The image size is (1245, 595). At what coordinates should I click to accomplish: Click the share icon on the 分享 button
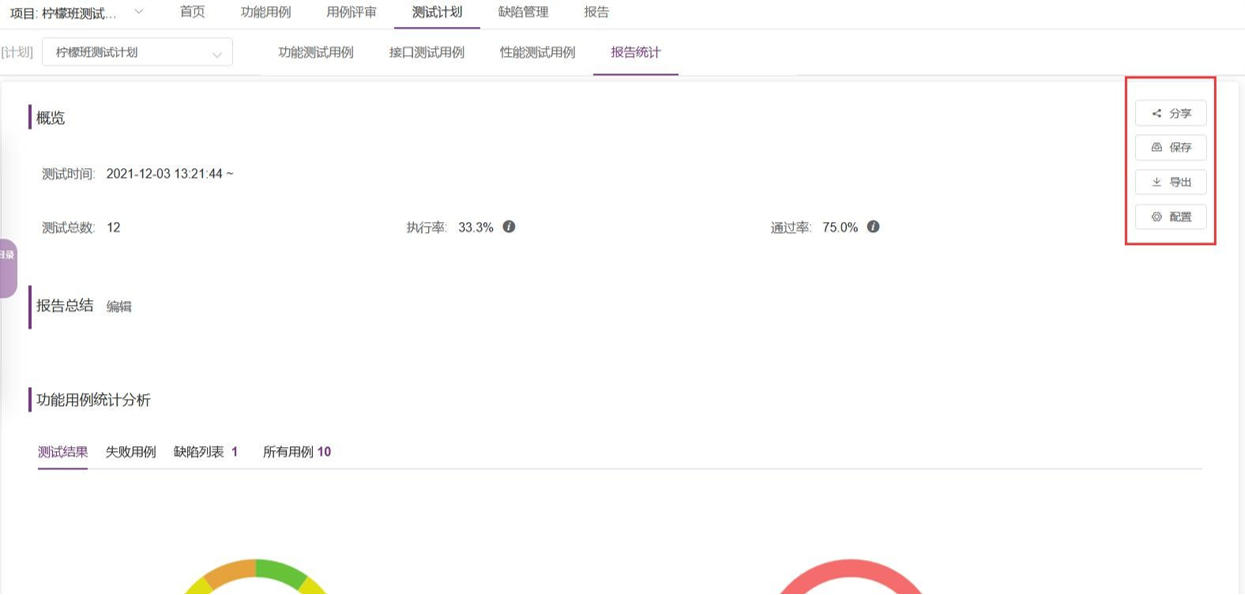(1156, 113)
